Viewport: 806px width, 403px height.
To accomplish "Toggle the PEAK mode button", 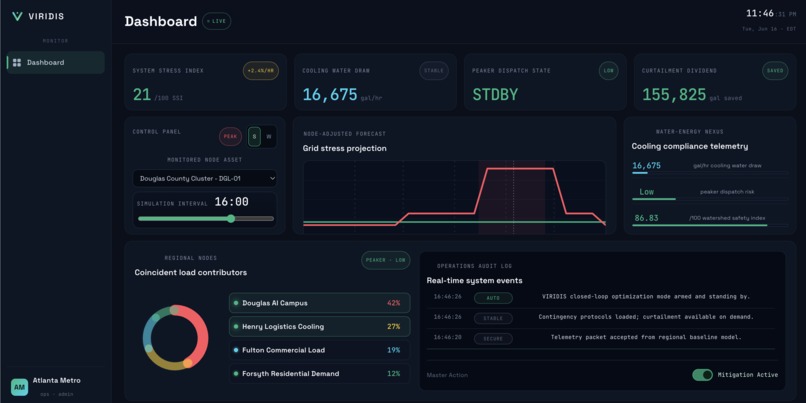I will click(x=230, y=137).
